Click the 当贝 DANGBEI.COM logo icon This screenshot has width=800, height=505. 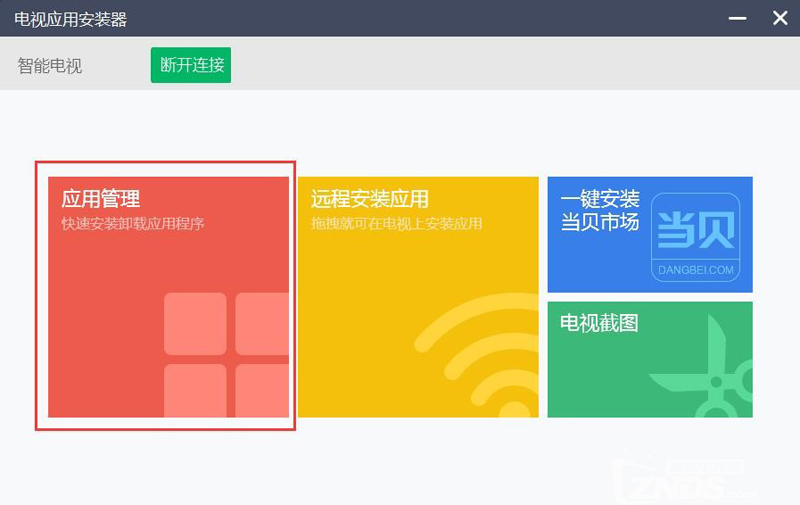coord(695,237)
